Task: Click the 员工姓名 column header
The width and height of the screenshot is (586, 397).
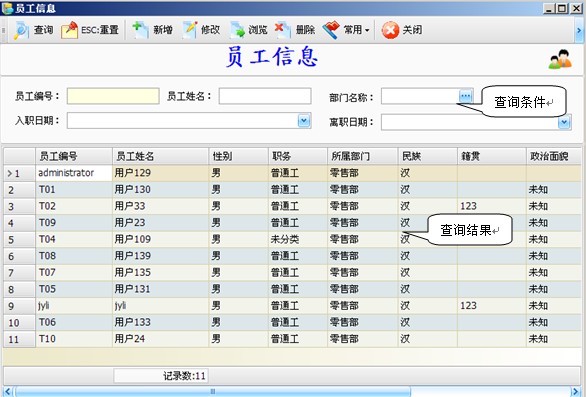Action: 160,156
